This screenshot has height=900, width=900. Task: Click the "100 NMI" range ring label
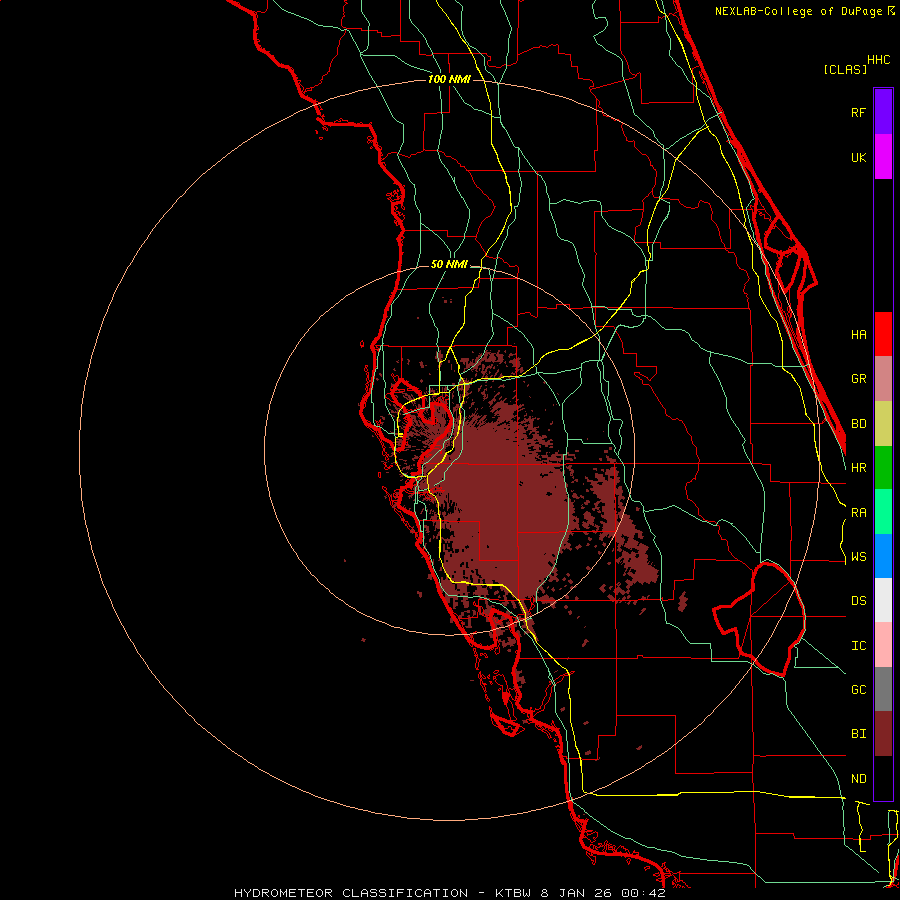tap(449, 79)
